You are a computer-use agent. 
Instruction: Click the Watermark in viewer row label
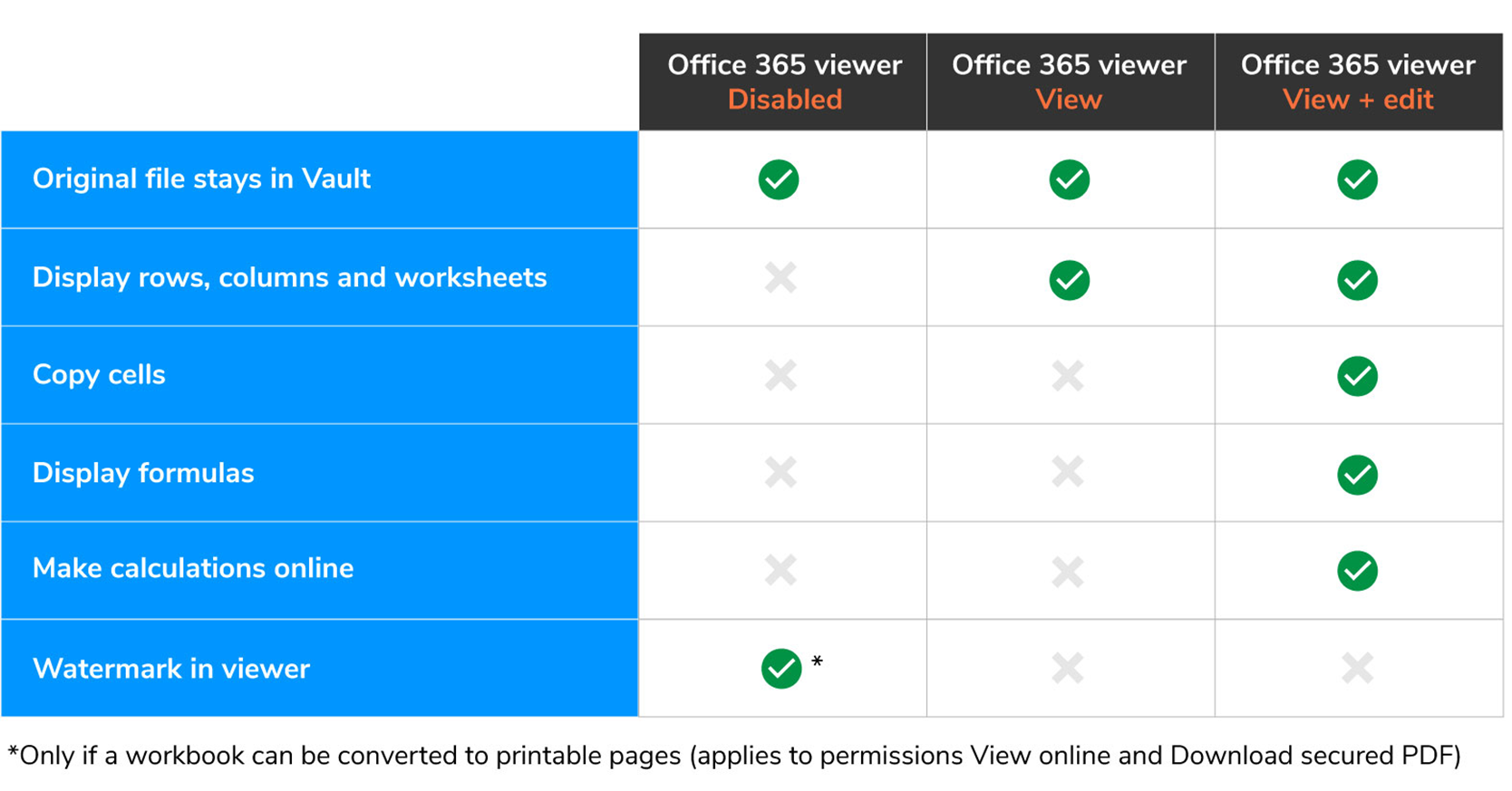[x=170, y=669]
